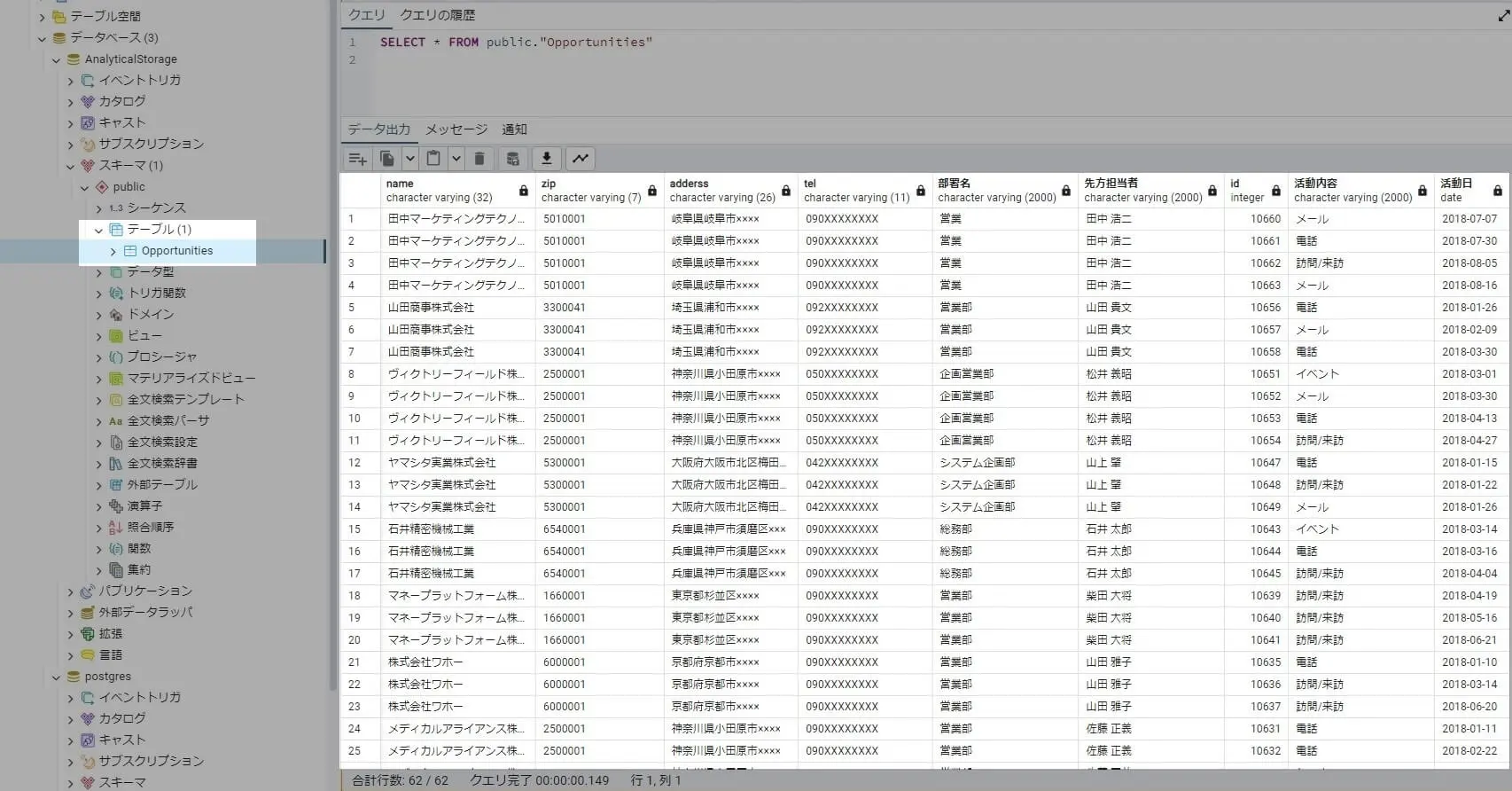Collapse the テーブル (1) tree node
The image size is (1512, 791).
coord(98,230)
